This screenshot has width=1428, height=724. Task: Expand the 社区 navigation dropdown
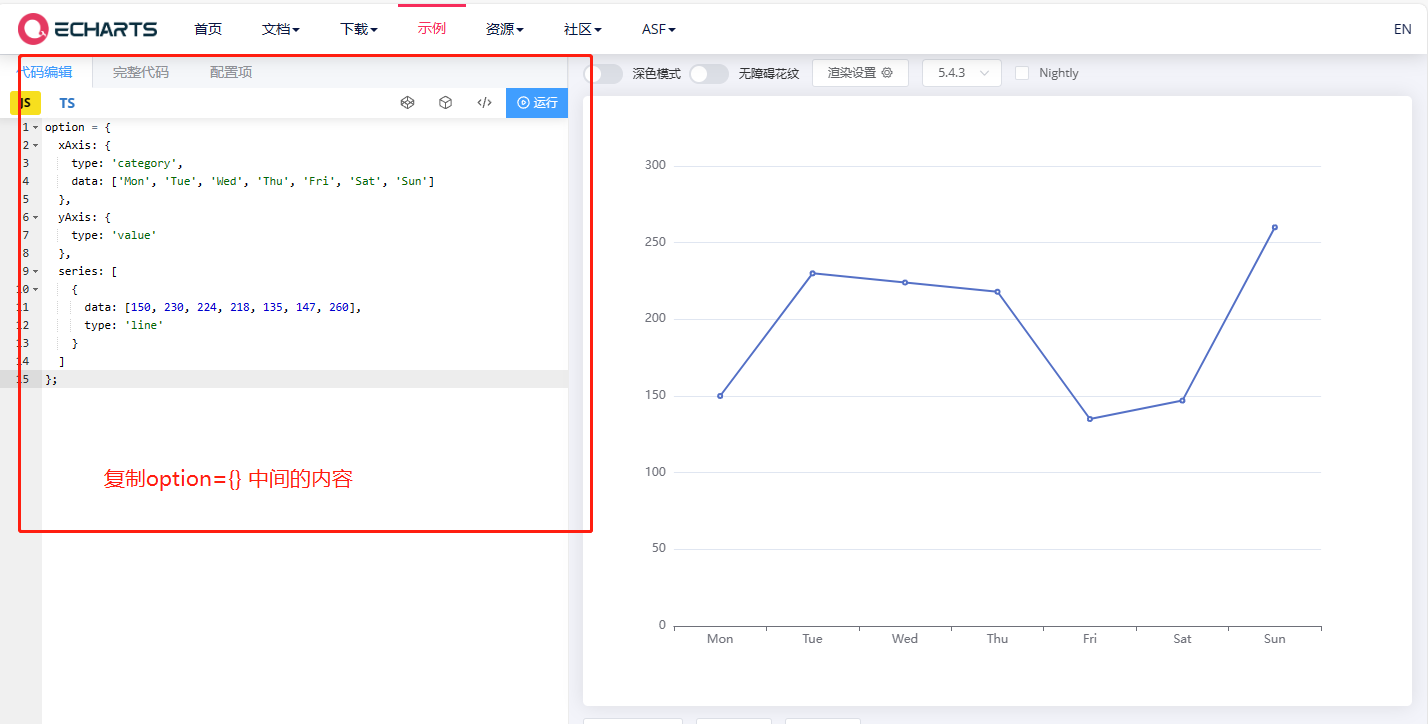583,29
